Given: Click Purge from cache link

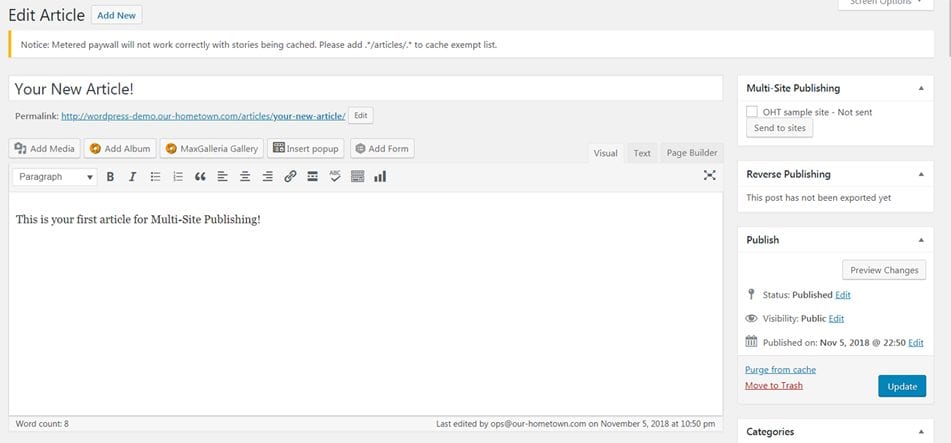Looking at the screenshot, I should point(780,370).
